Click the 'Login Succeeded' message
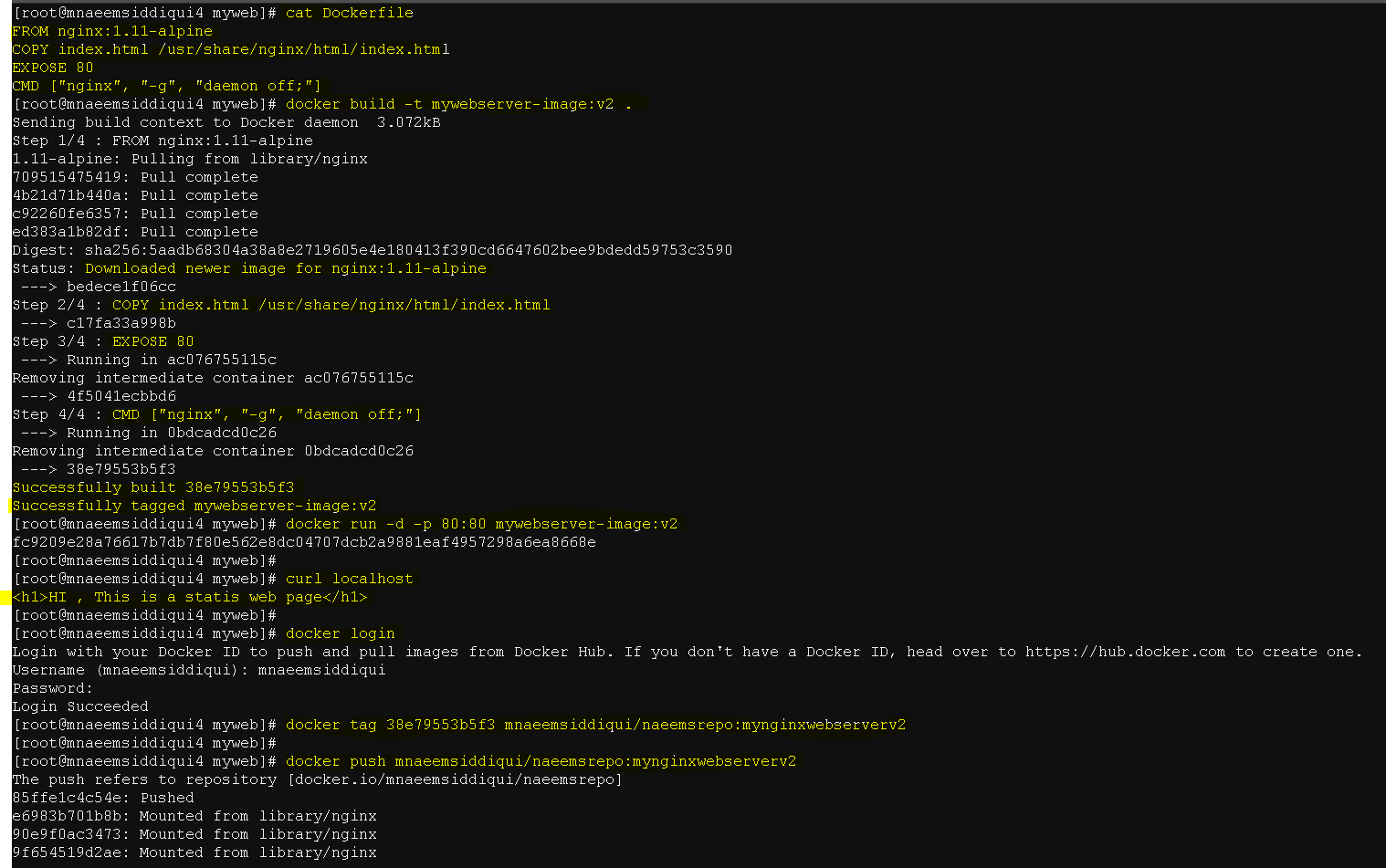The height and width of the screenshot is (868, 1386). [80, 706]
